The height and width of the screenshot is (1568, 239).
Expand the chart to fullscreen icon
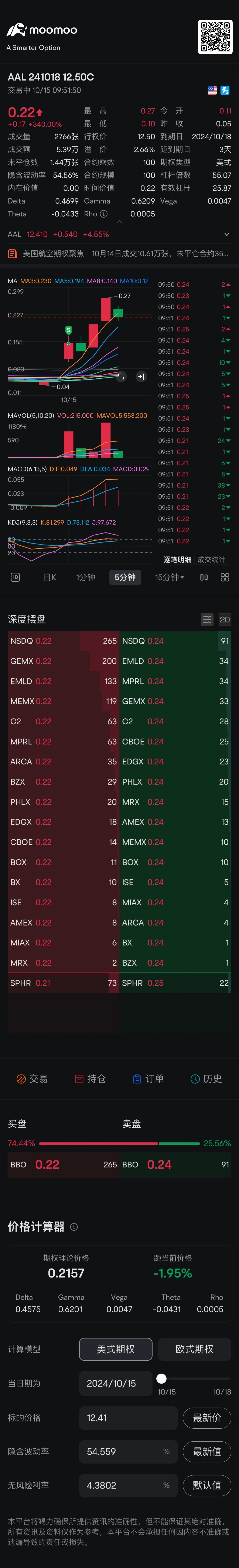(x=121, y=377)
